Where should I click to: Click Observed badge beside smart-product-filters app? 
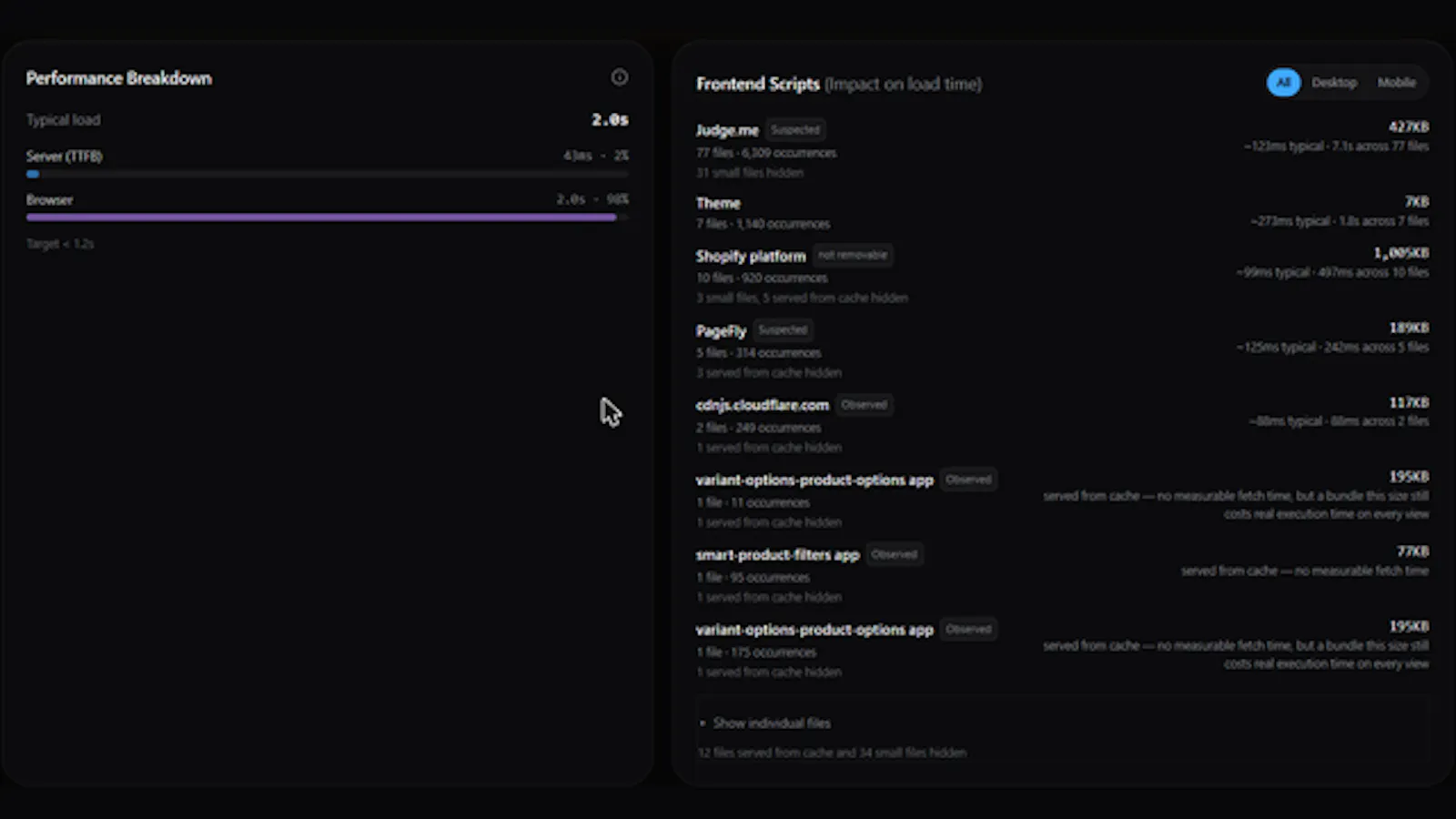pyautogui.click(x=894, y=553)
